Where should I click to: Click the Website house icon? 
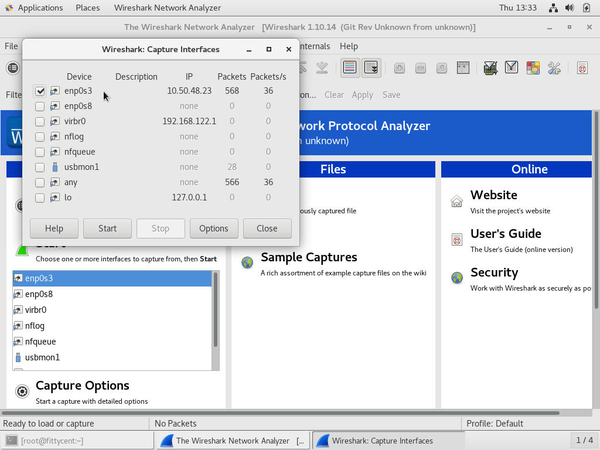[x=457, y=201]
